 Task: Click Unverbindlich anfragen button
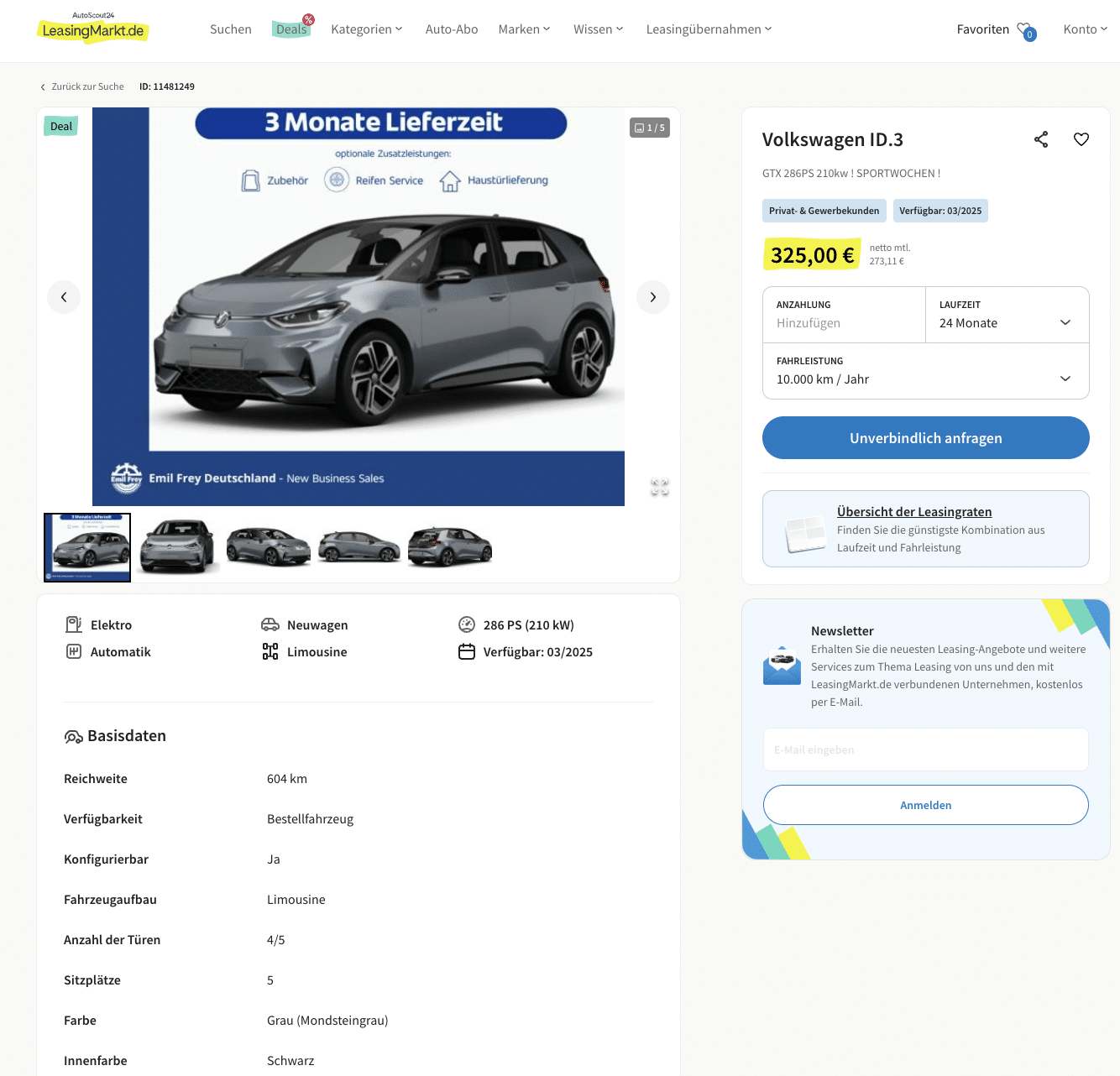click(926, 438)
